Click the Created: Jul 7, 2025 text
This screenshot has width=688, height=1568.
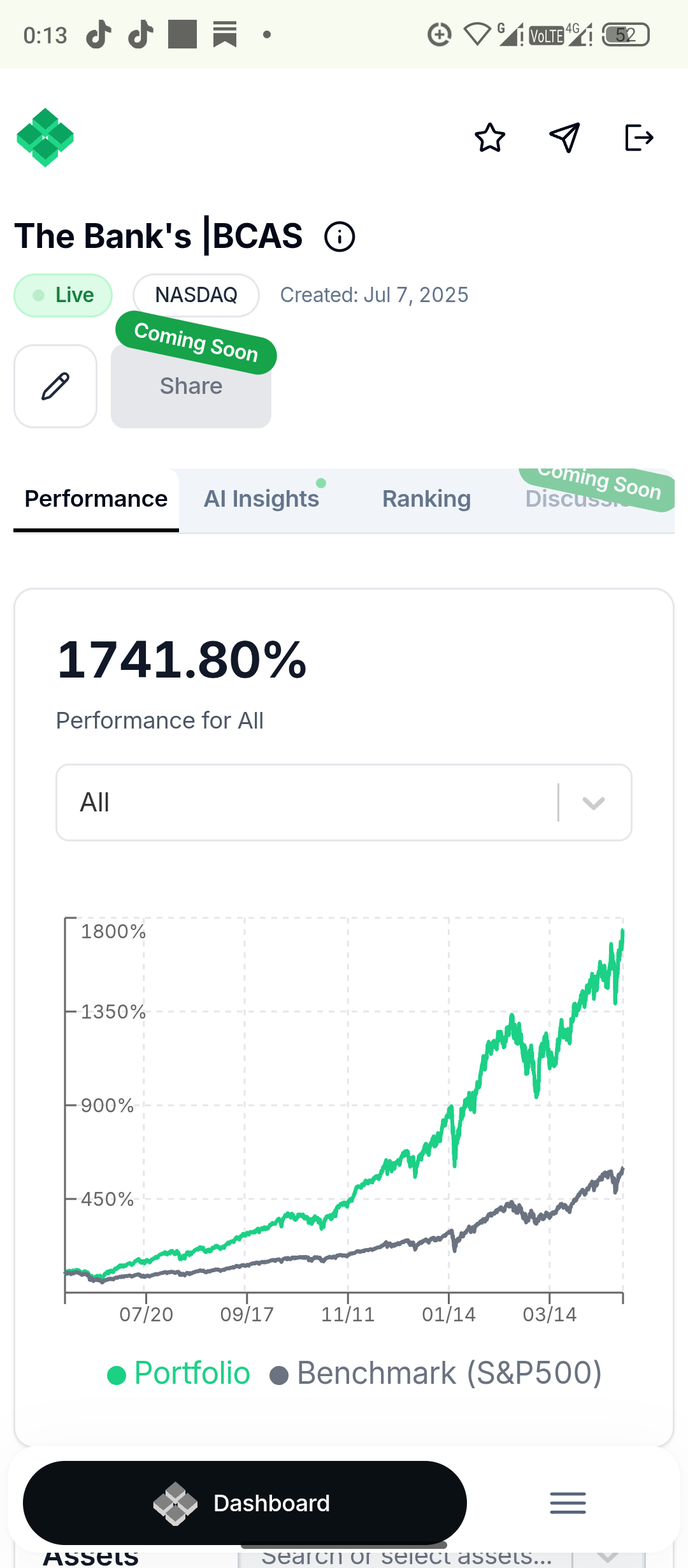[x=375, y=295]
